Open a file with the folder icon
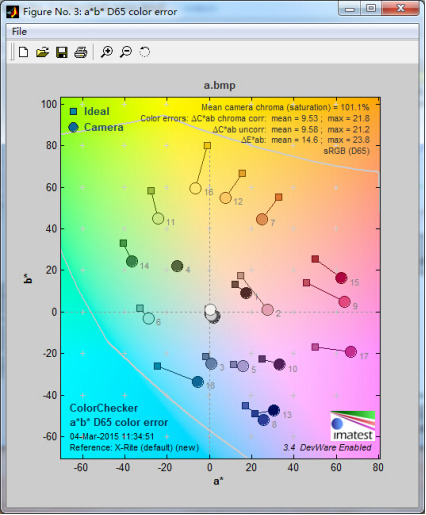426x515 pixels. [x=42, y=52]
